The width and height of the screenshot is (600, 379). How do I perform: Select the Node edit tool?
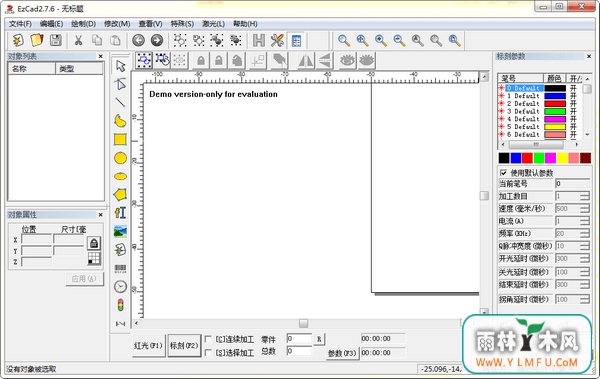click(120, 84)
